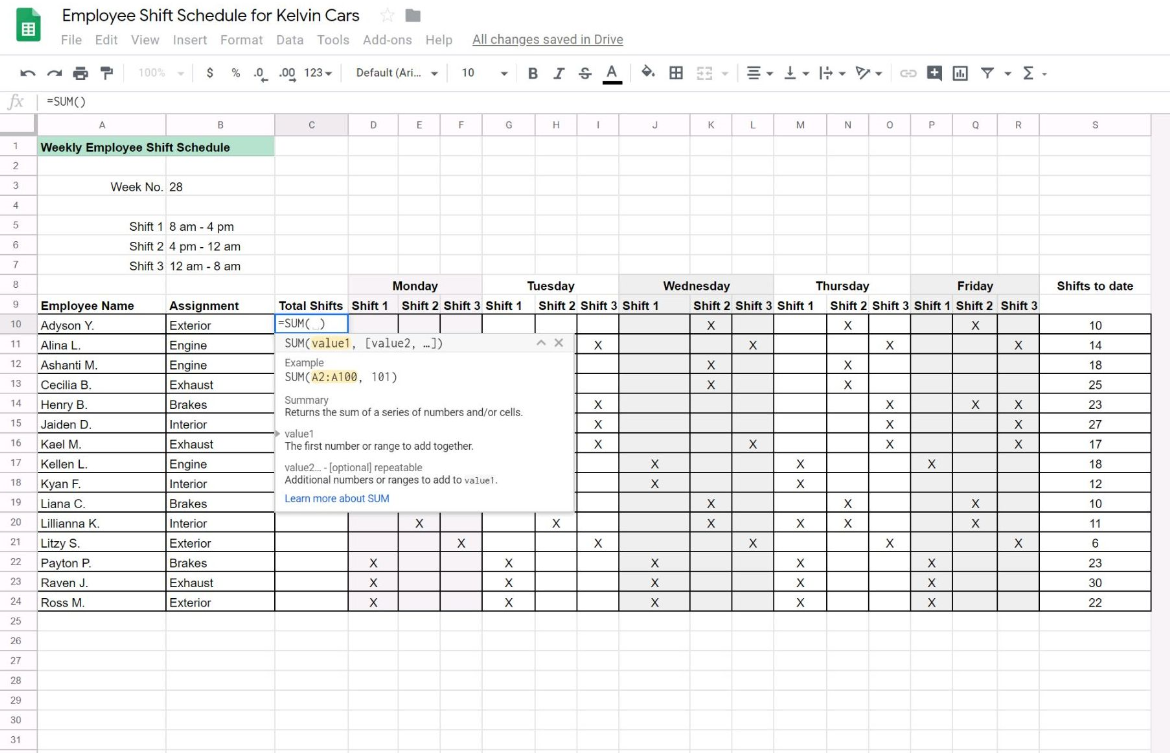Select the Shifts to date header cell

(x=1095, y=285)
